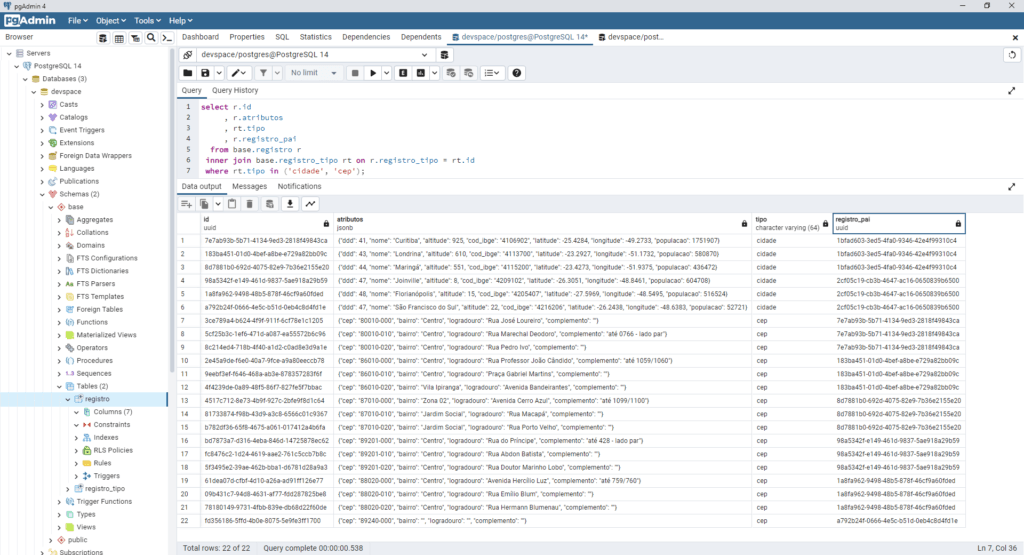Switch to the Messages tab
This screenshot has height=555, width=1024.
pos(249,187)
